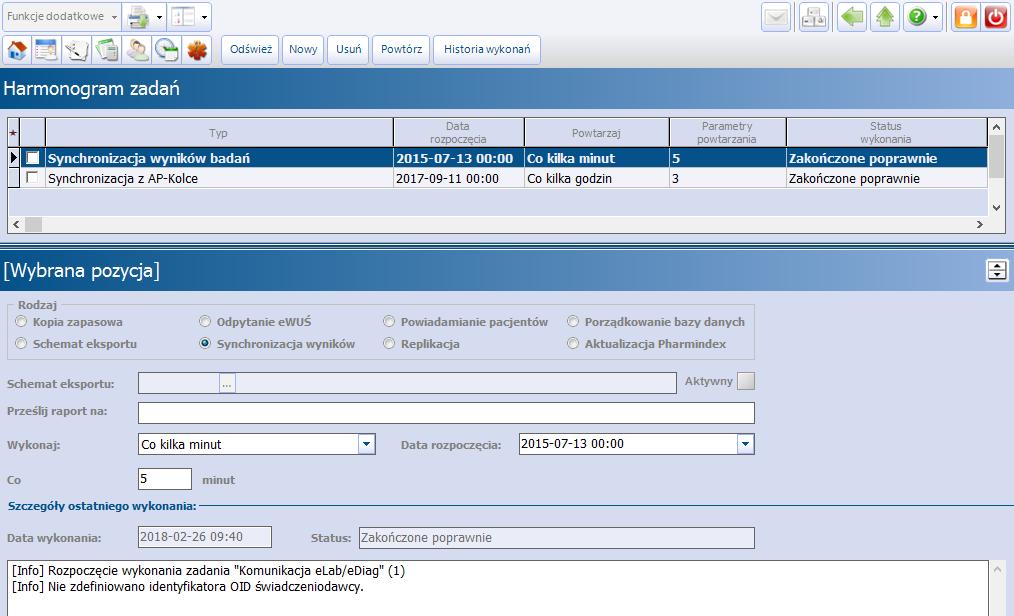Viewport: 1014px width, 616px height.
Task: Click the selected row indicator arrow
Action: tap(14, 158)
